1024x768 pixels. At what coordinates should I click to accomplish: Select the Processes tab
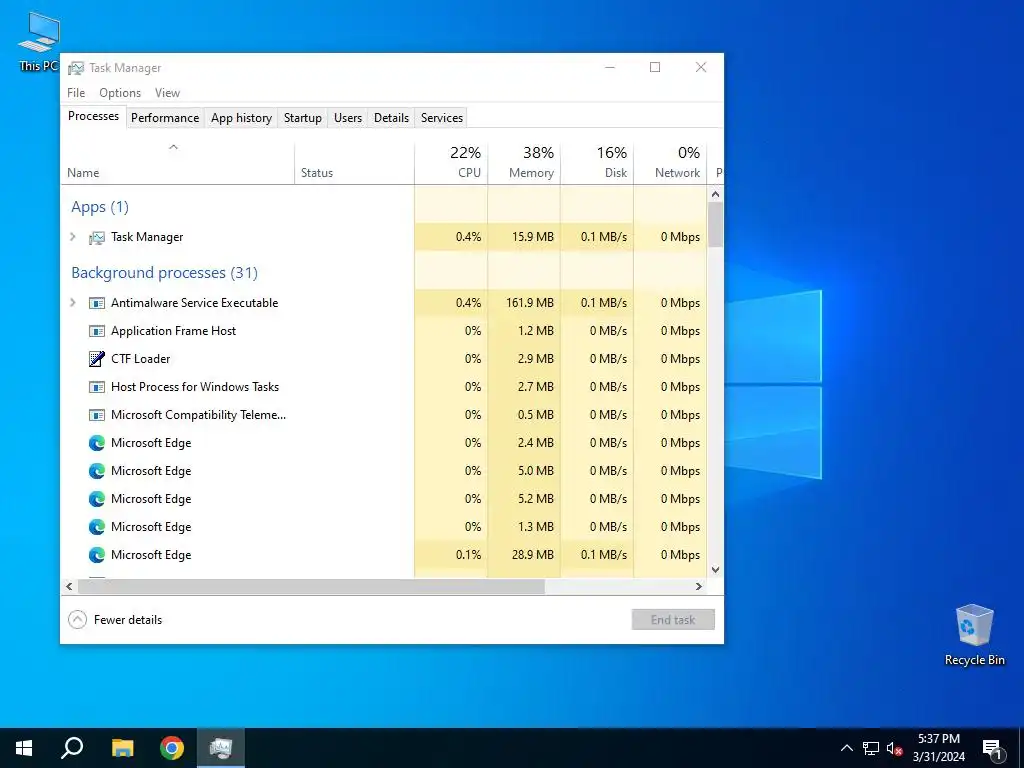point(93,116)
